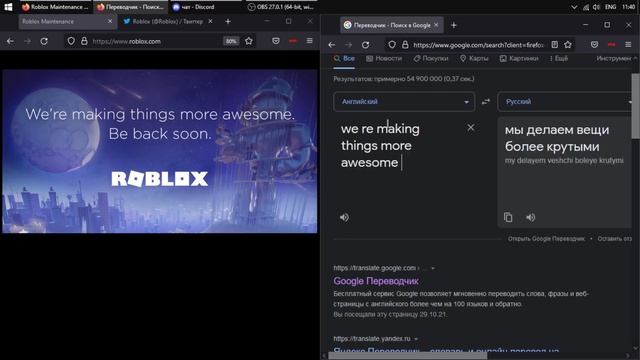
Task: Reload page in Roblox window
Action: coord(44,41)
